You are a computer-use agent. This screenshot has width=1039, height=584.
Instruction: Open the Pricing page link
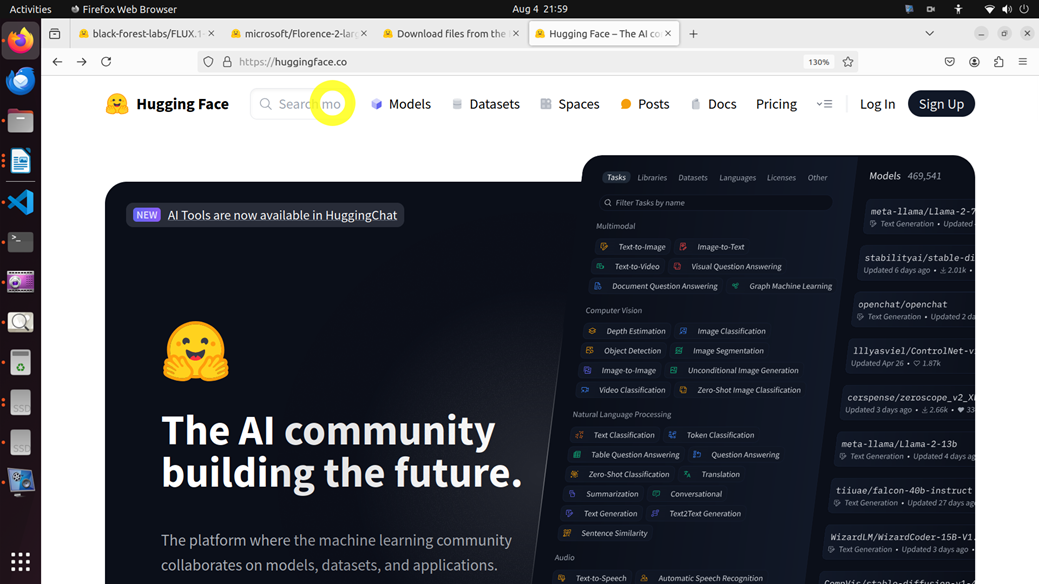tap(776, 104)
